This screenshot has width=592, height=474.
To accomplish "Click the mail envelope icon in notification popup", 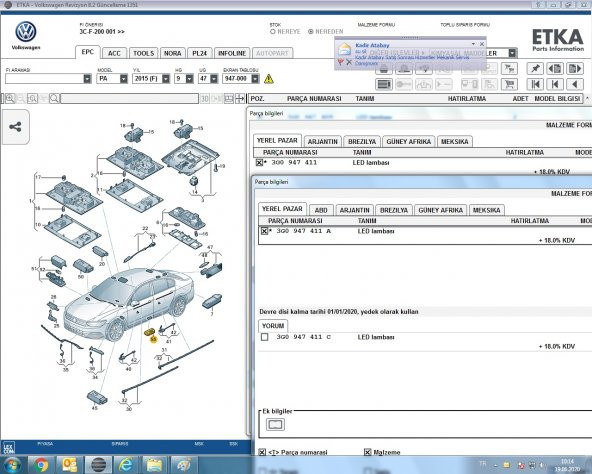I will point(344,49).
